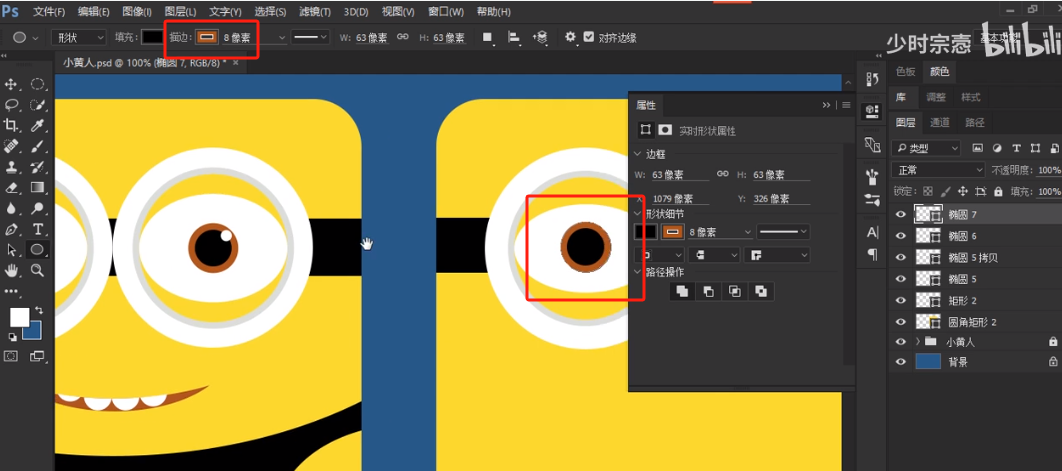Open the 文件(F) menu

pos(49,12)
